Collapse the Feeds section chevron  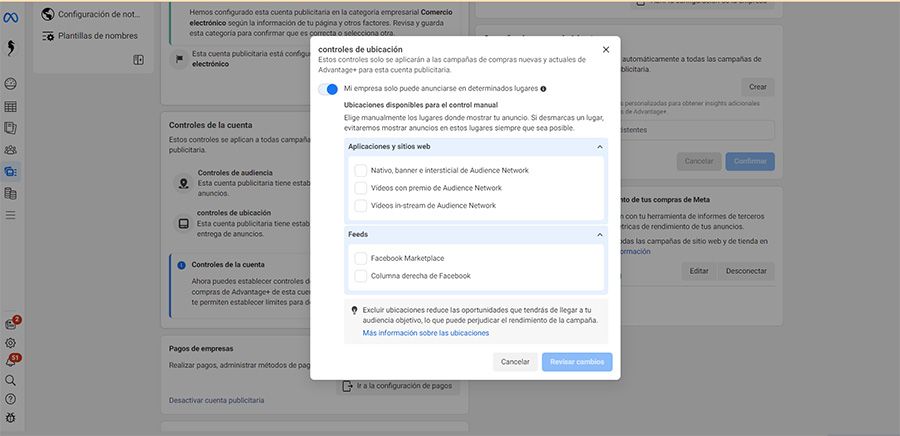tap(599, 235)
